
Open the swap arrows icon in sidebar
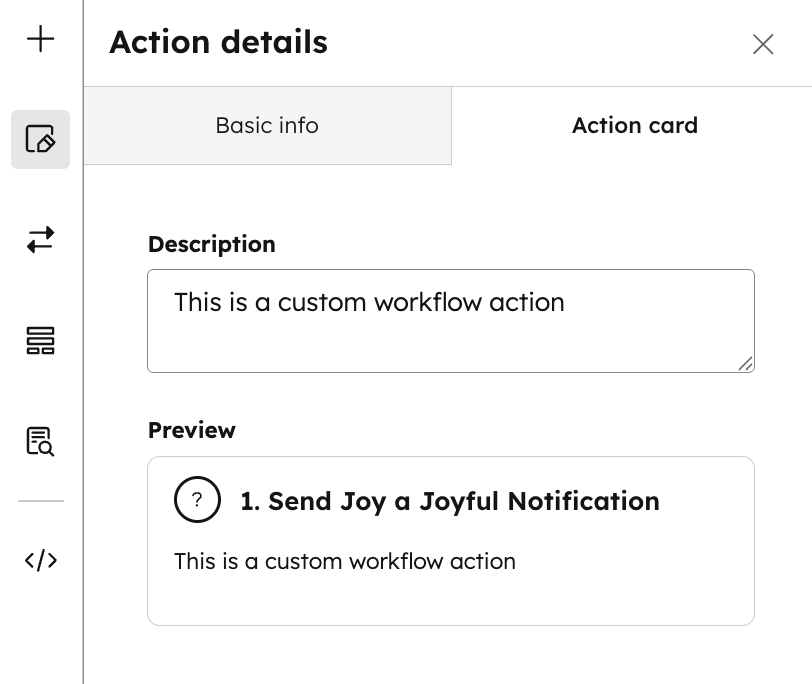pyautogui.click(x=40, y=240)
